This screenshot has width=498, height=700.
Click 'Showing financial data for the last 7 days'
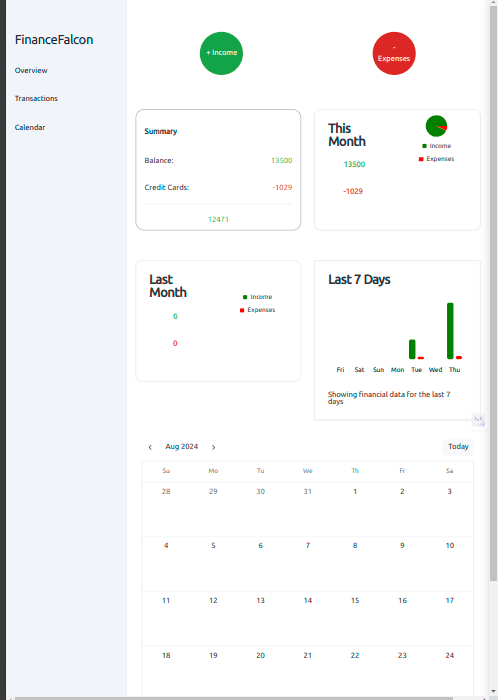point(389,398)
